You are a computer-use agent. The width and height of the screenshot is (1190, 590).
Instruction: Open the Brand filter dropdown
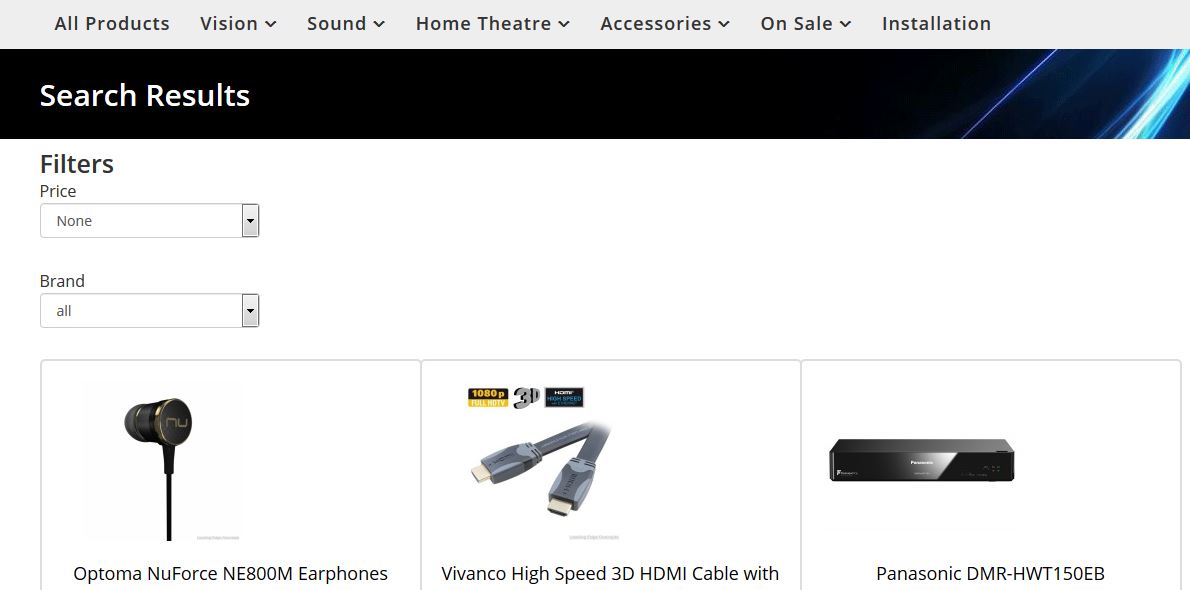point(150,311)
